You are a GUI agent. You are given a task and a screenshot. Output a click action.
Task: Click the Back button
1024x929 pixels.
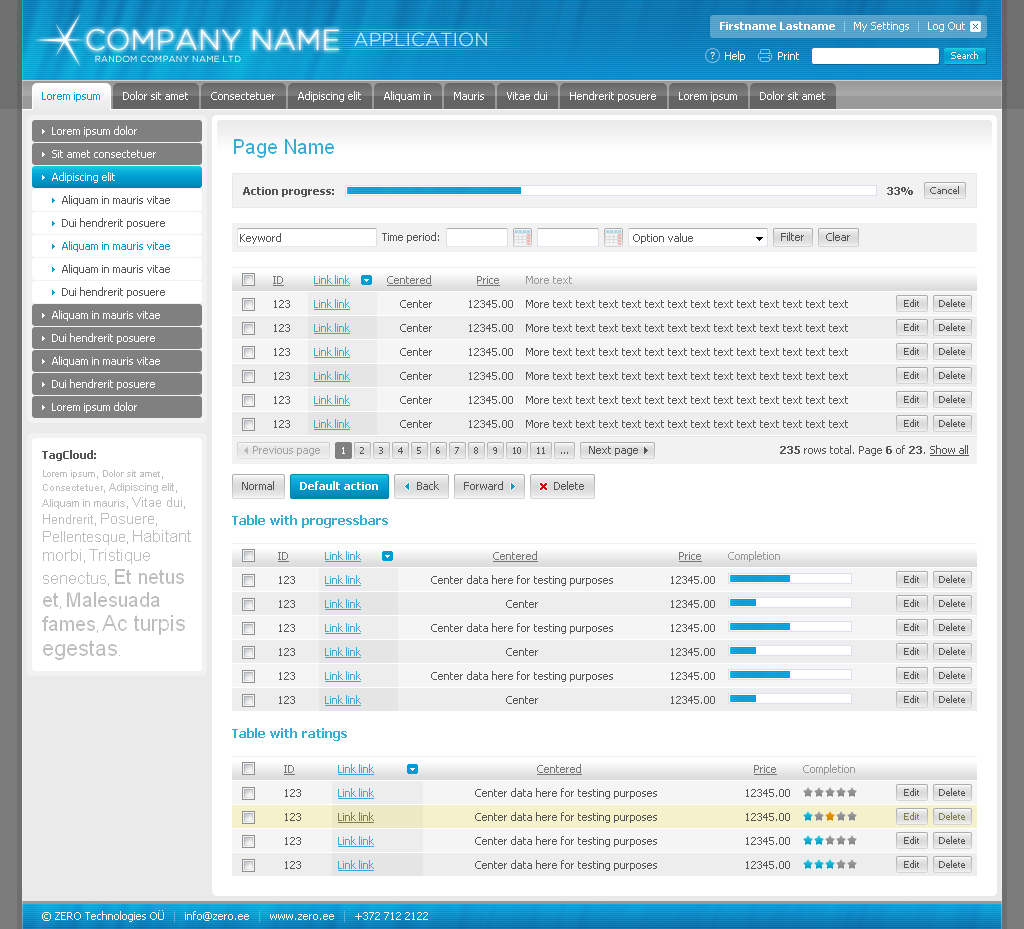coord(421,486)
